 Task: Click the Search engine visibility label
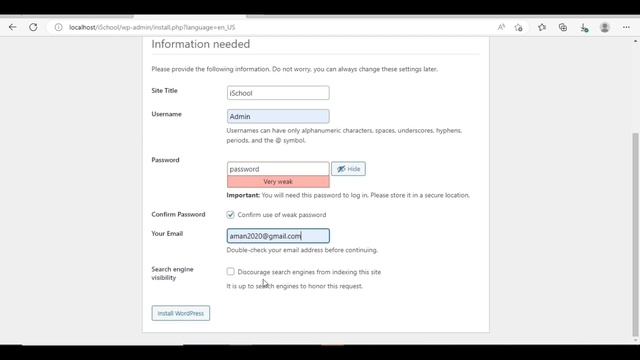tap(172, 273)
